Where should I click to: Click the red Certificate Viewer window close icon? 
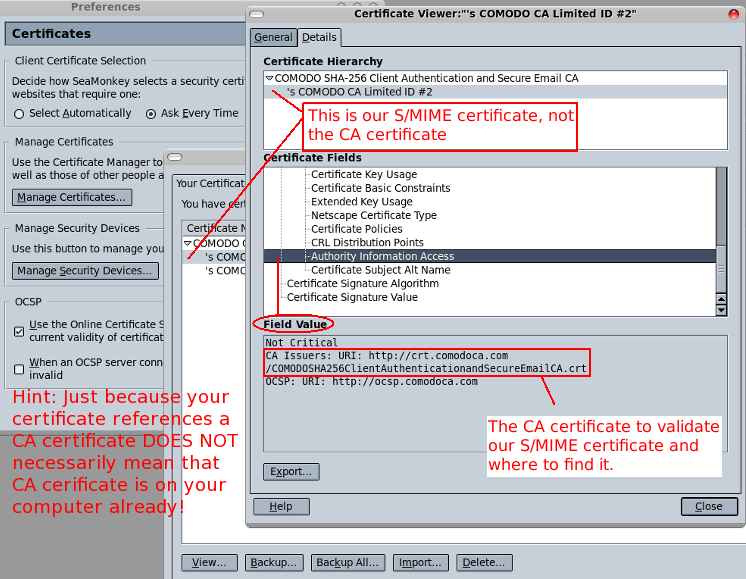tap(734, 14)
